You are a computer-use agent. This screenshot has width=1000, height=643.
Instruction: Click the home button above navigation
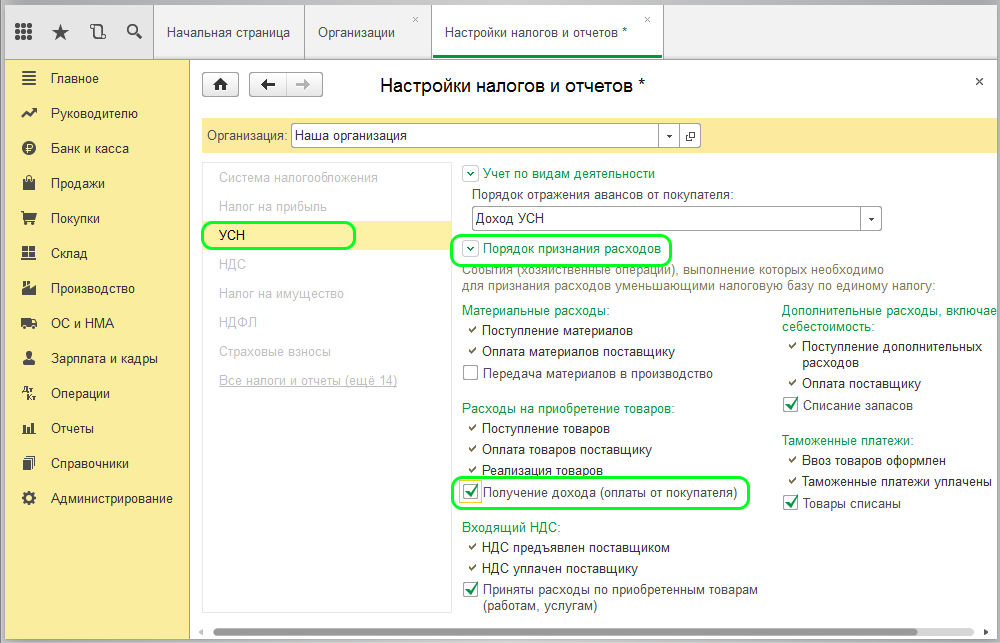[220, 84]
